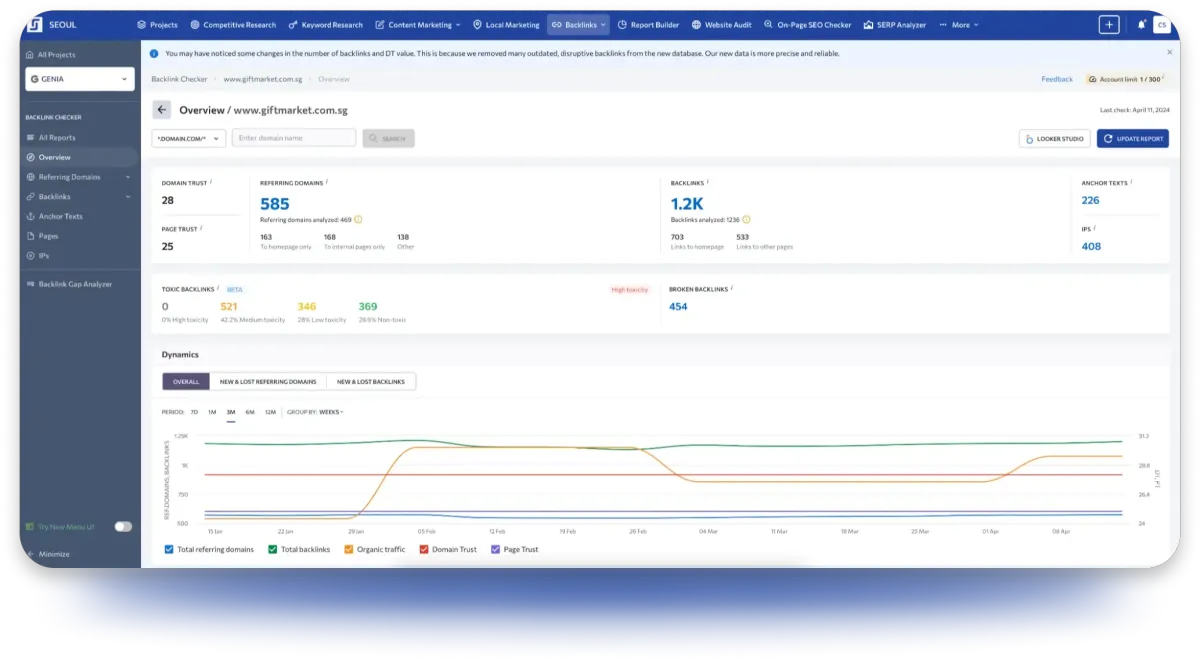Image resolution: width=1200 pixels, height=662 pixels.
Task: Select the 3M period option
Action: 231,412
